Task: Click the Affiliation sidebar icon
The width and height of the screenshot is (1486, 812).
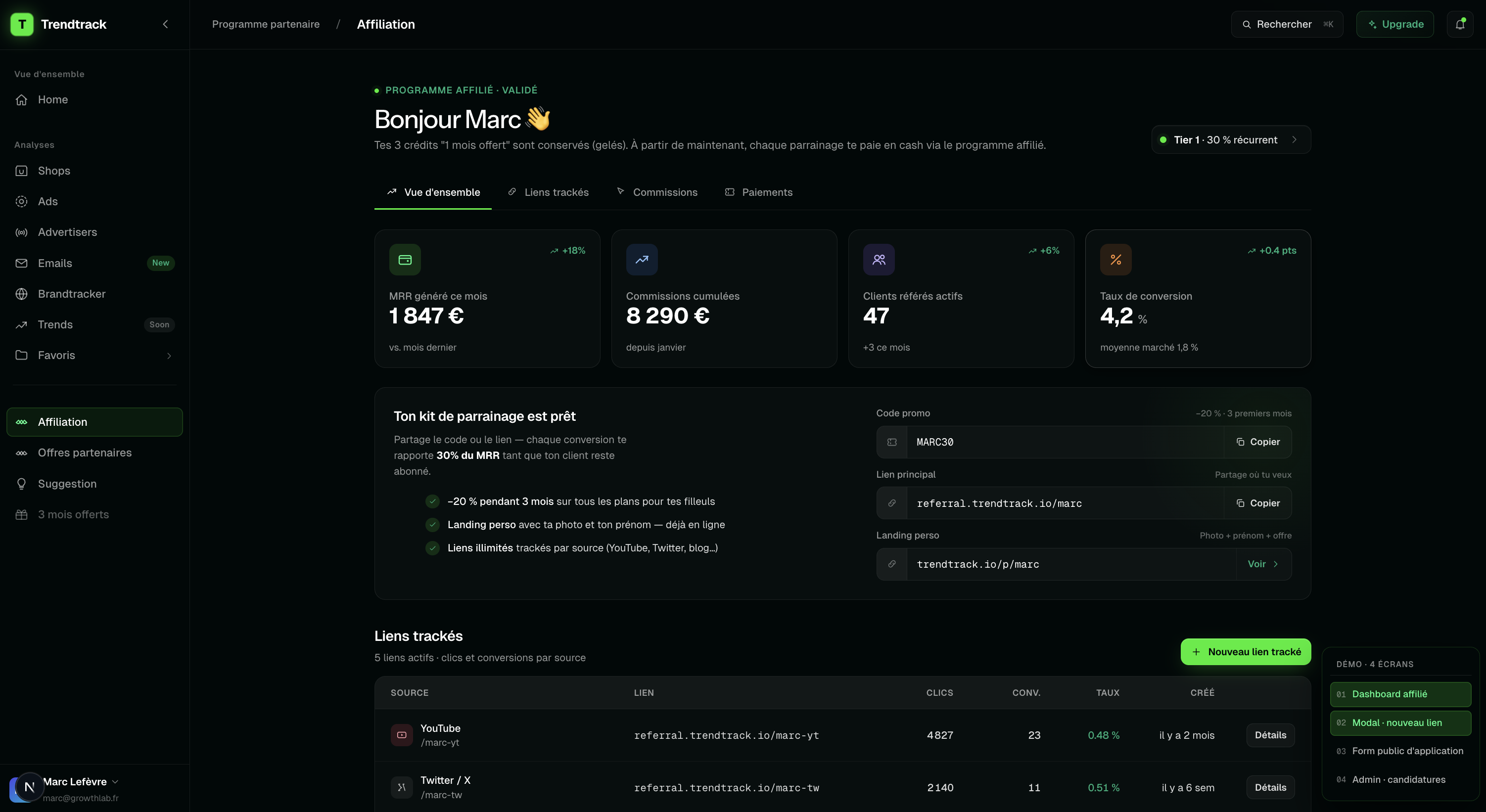Action: (21, 422)
